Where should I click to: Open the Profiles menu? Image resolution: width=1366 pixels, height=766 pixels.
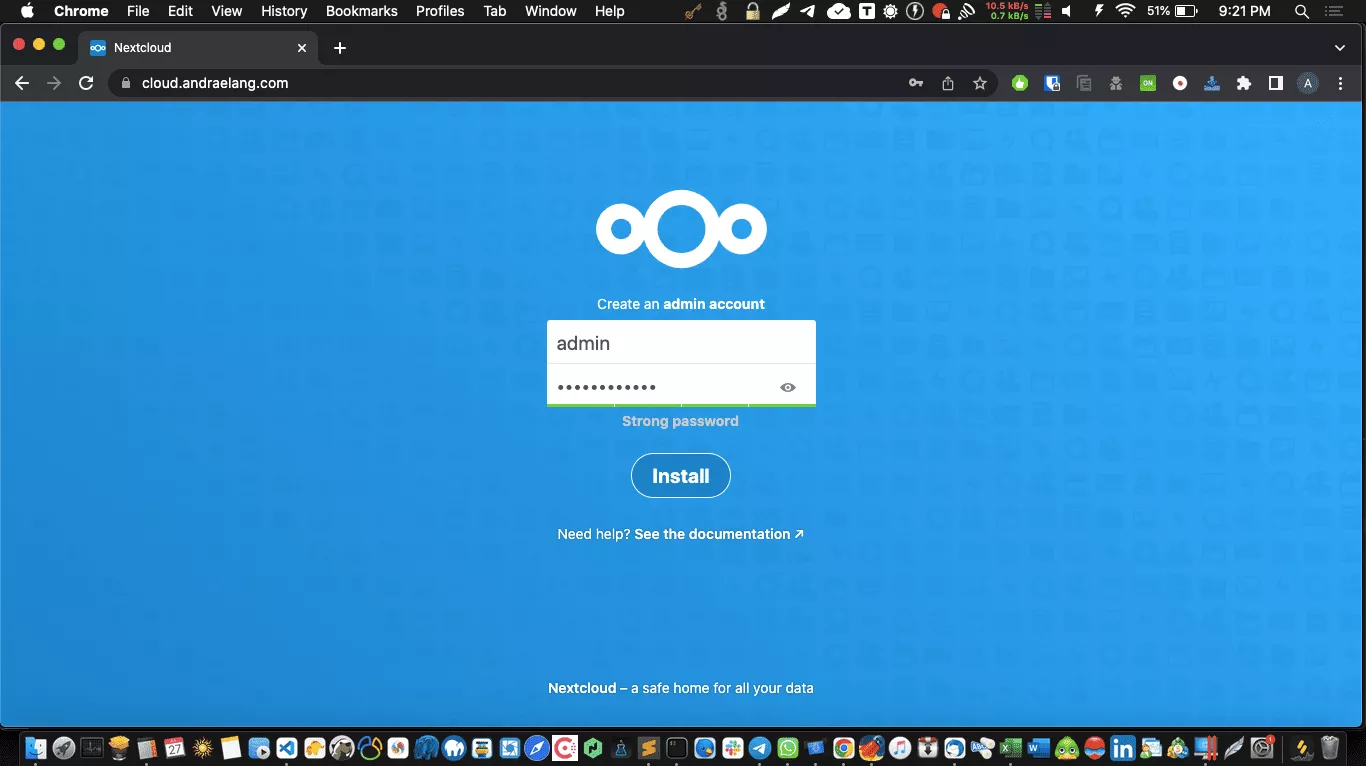[x=440, y=11]
